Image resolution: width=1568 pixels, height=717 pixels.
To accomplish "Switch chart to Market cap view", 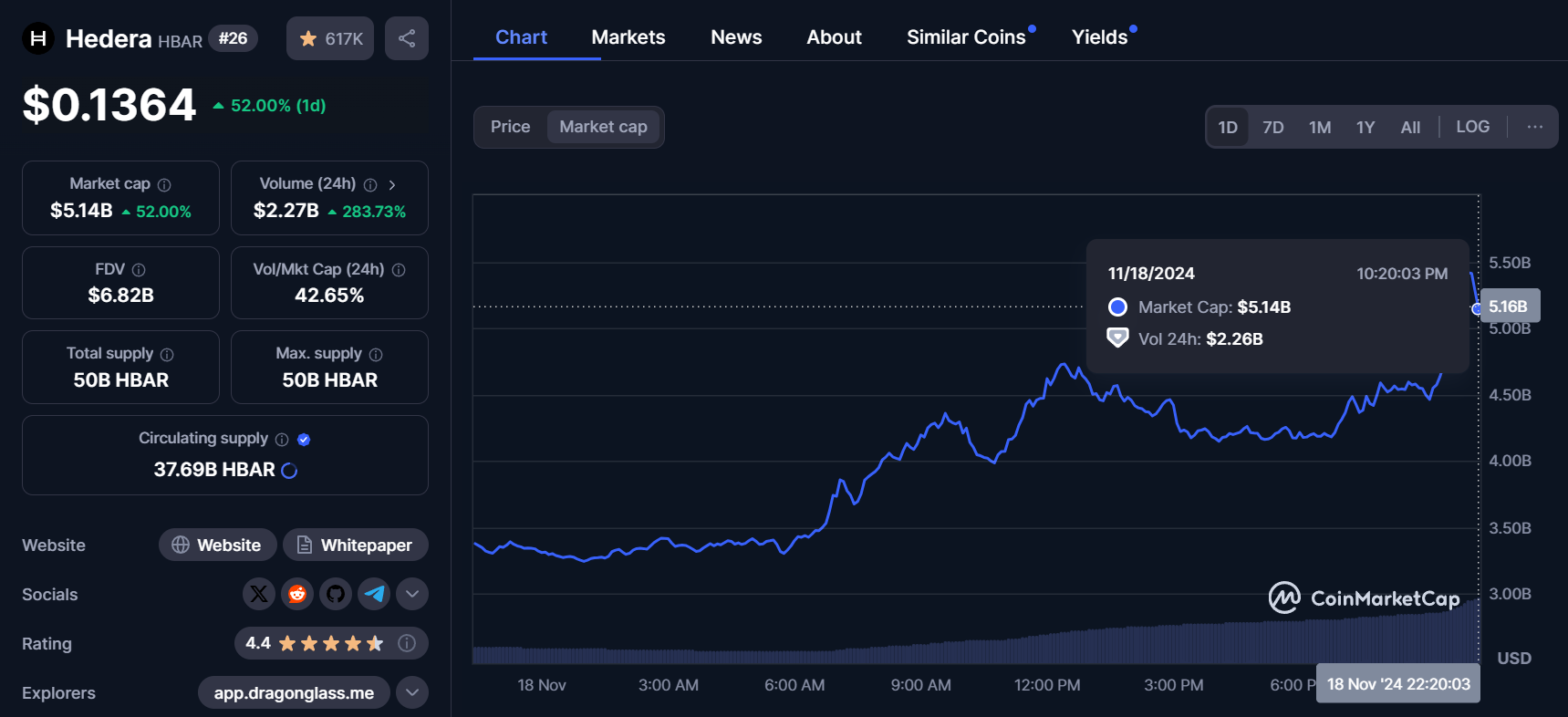I will point(603,127).
